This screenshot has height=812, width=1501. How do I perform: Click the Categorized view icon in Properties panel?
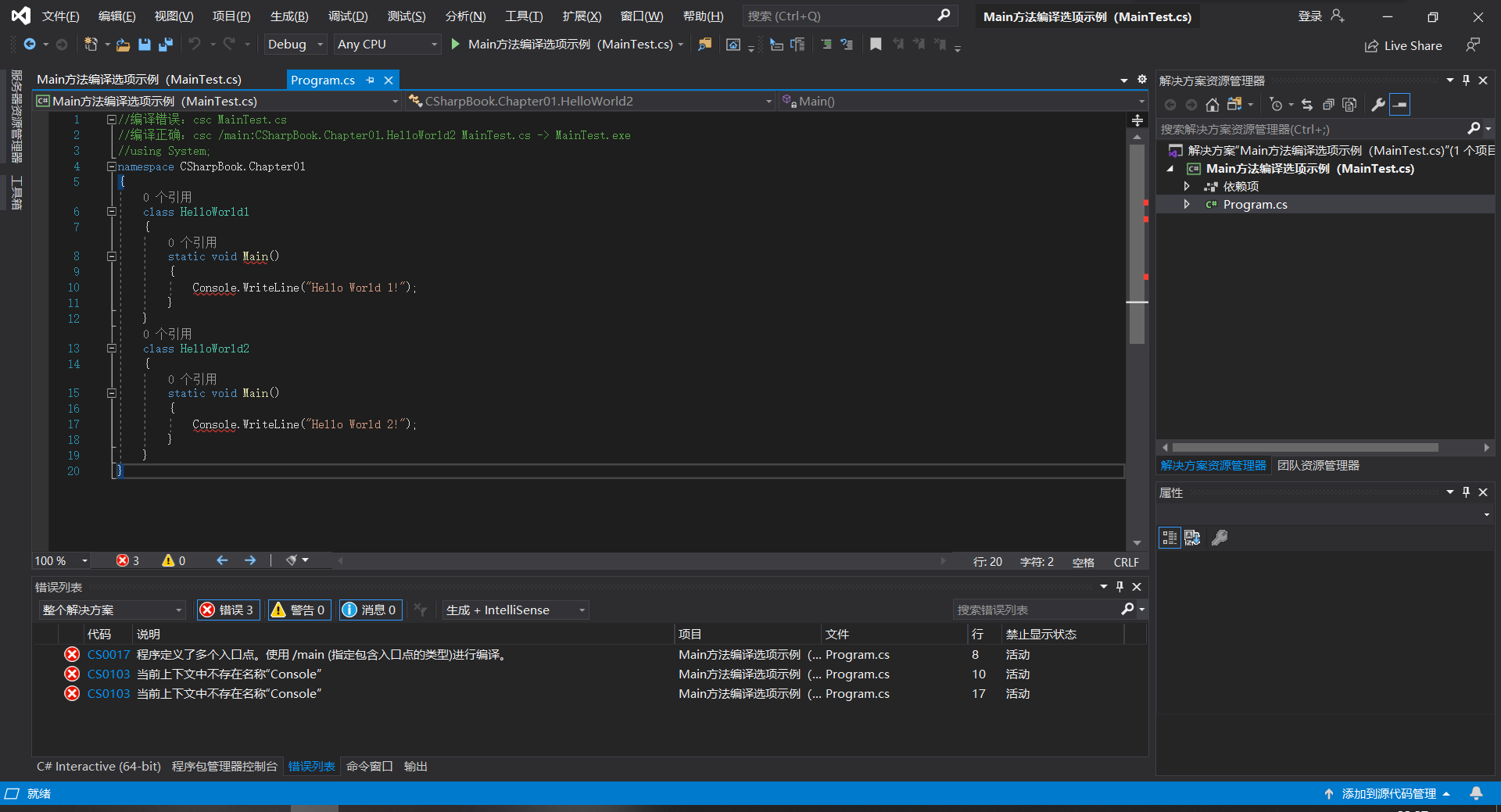[x=1170, y=538]
